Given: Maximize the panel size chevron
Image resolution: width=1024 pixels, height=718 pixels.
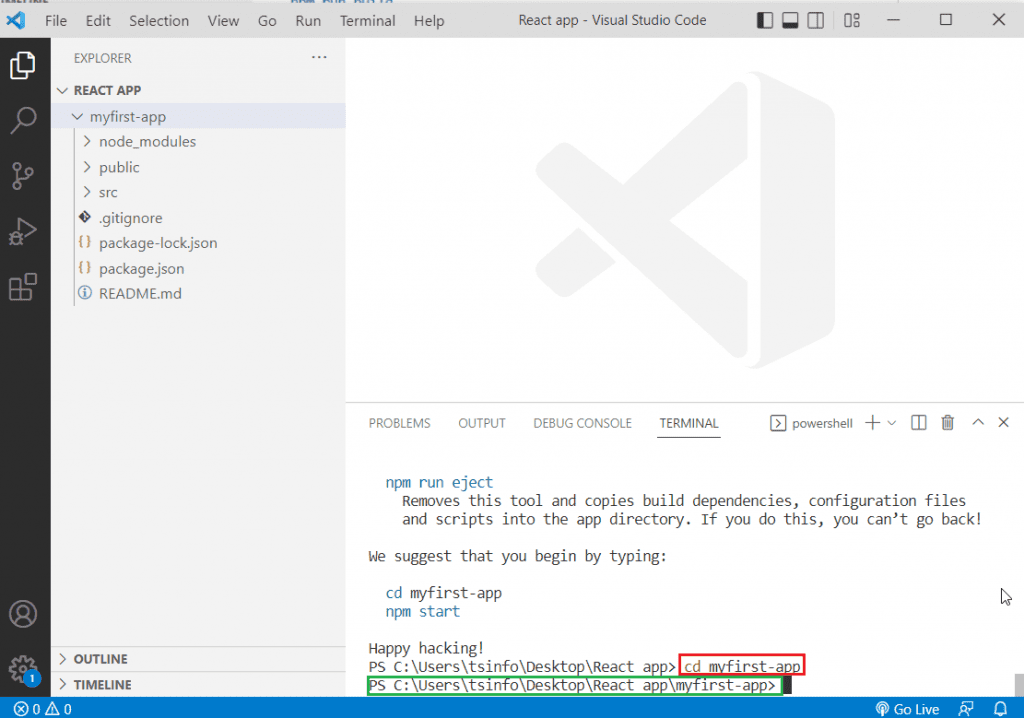Looking at the screenshot, I should [978, 422].
